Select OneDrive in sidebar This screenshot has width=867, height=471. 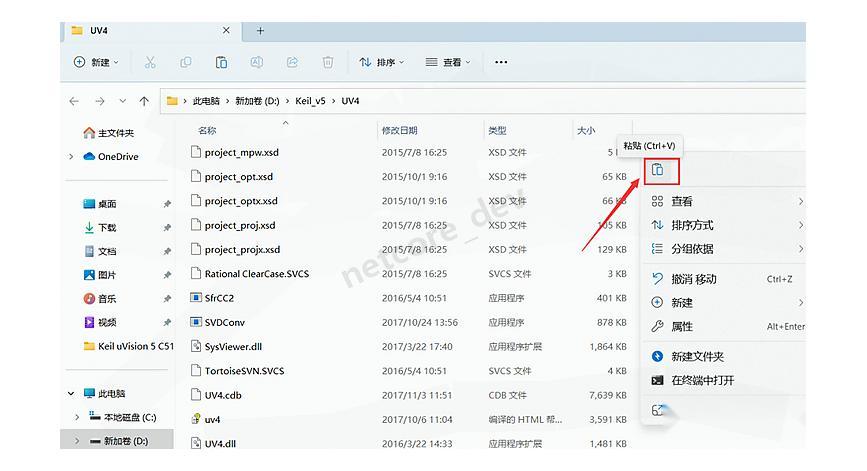pyautogui.click(x=111, y=157)
